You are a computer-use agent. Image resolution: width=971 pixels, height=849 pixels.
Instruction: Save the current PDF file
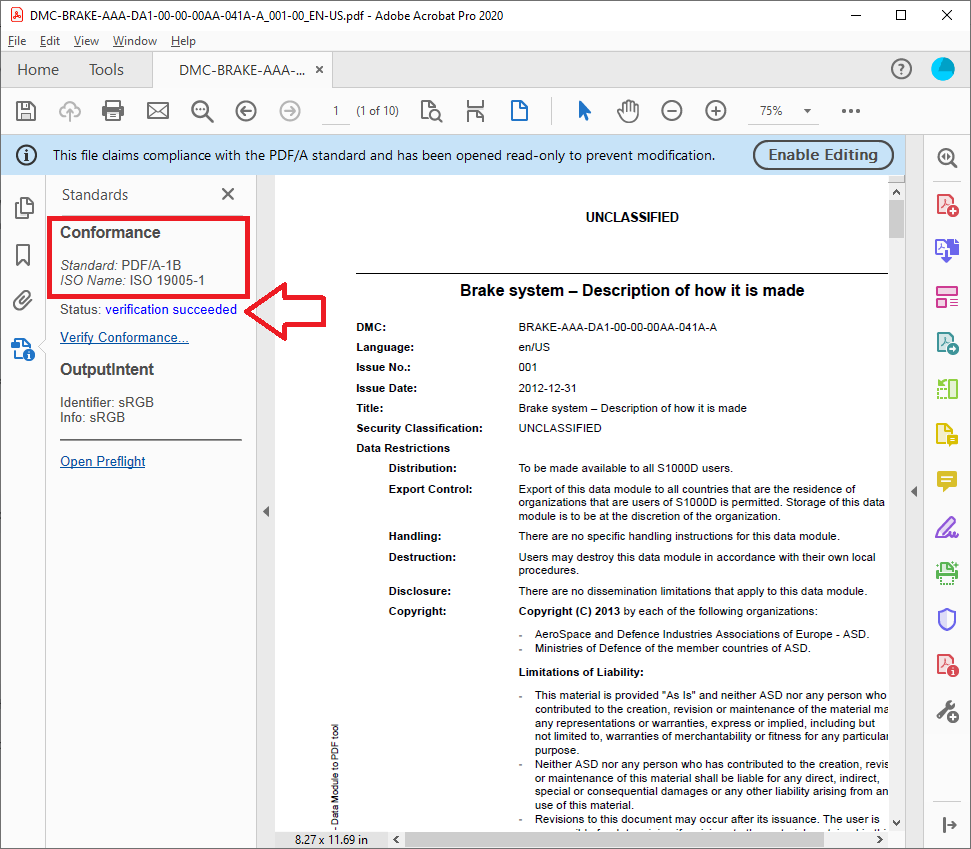(x=25, y=110)
